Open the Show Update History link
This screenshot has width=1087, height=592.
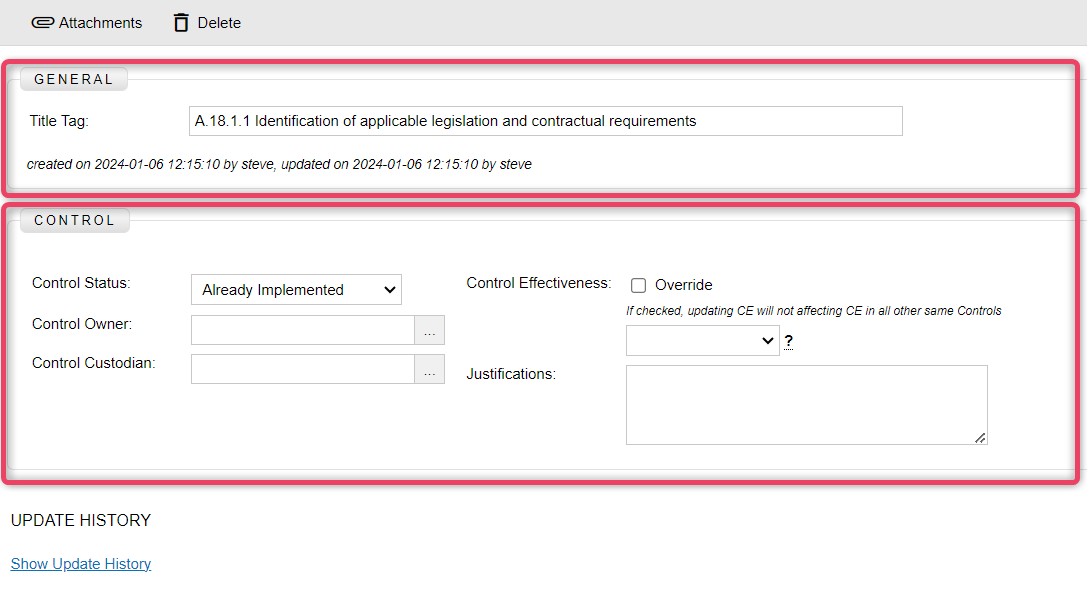(80, 564)
